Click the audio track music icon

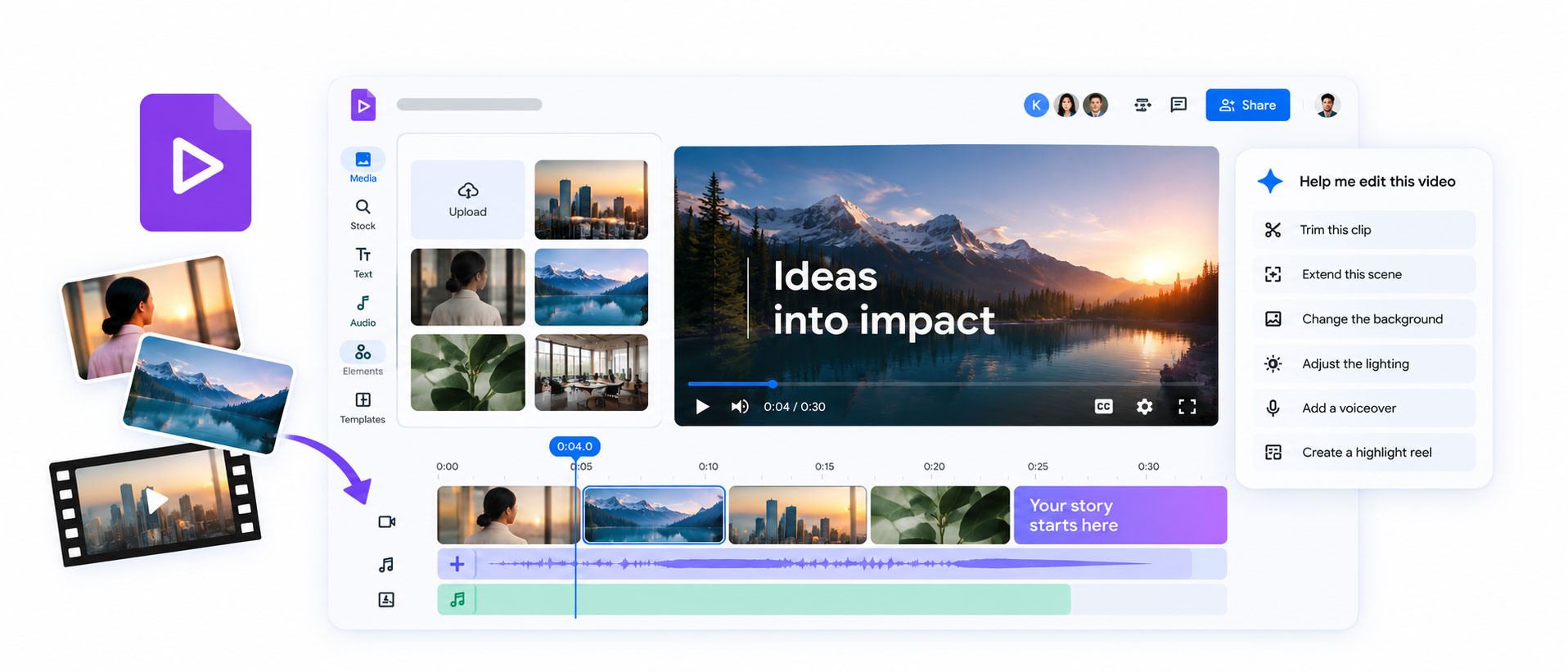click(386, 565)
